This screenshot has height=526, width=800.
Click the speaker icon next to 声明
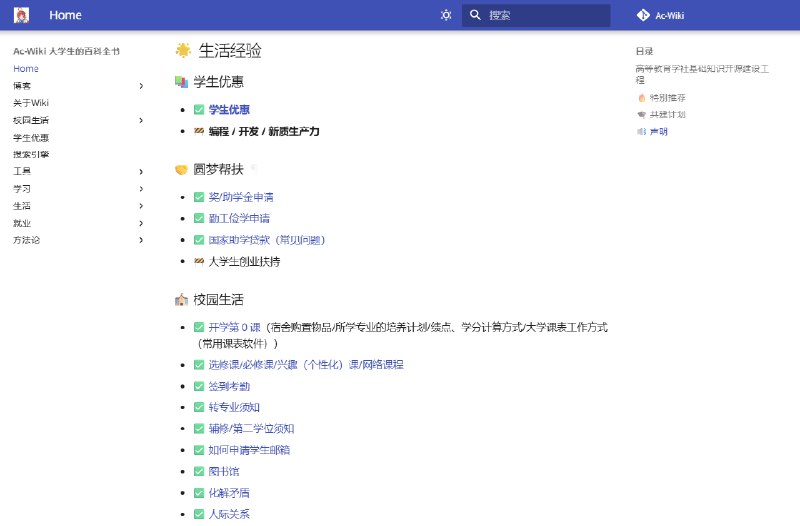(x=641, y=131)
